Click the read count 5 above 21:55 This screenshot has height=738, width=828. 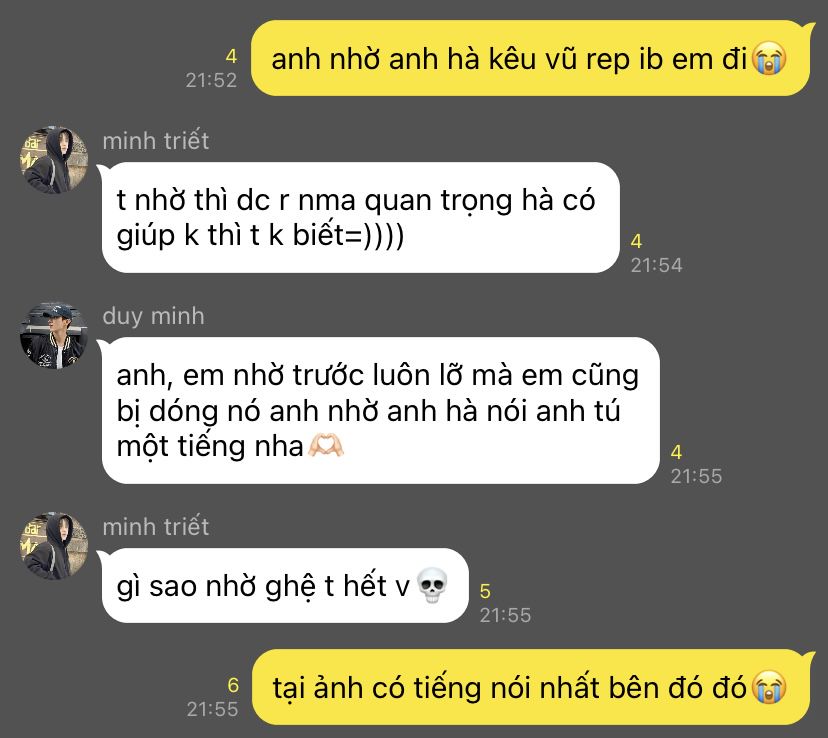(x=485, y=591)
